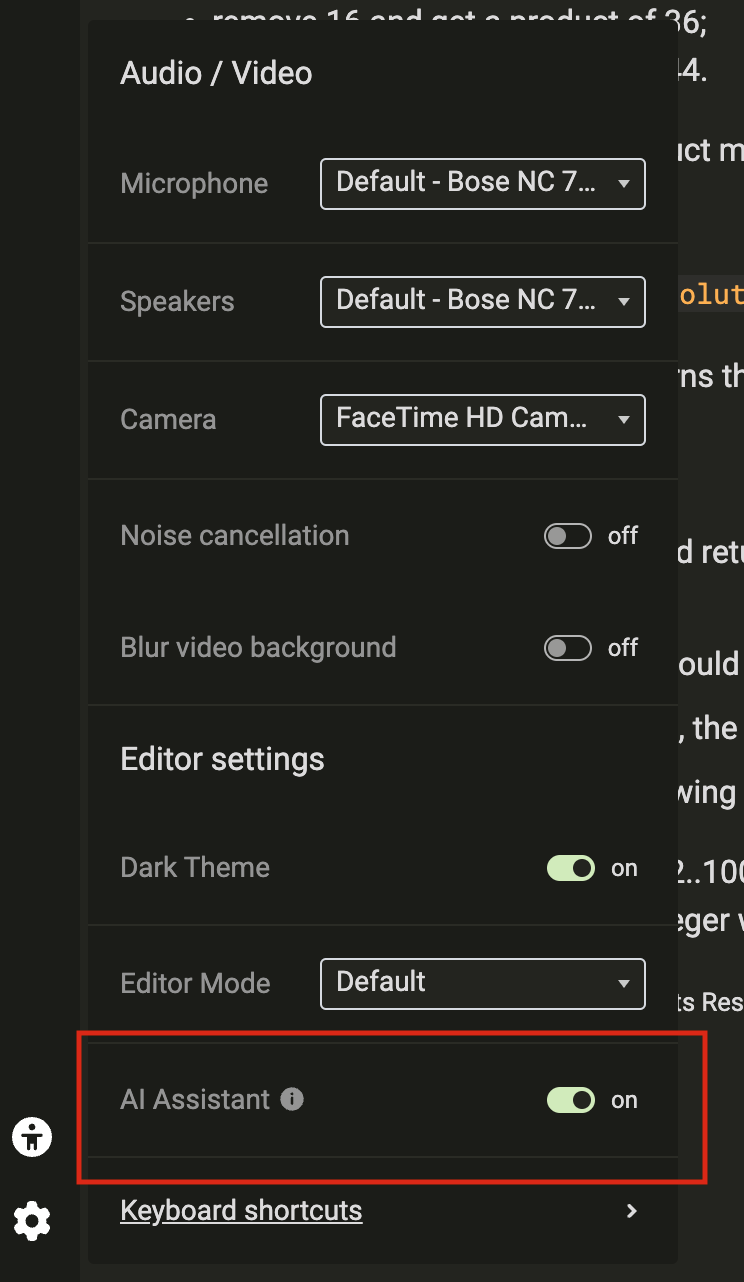Turn off the AI Assistant toggle
The width and height of the screenshot is (744, 1282).
tap(571, 1100)
